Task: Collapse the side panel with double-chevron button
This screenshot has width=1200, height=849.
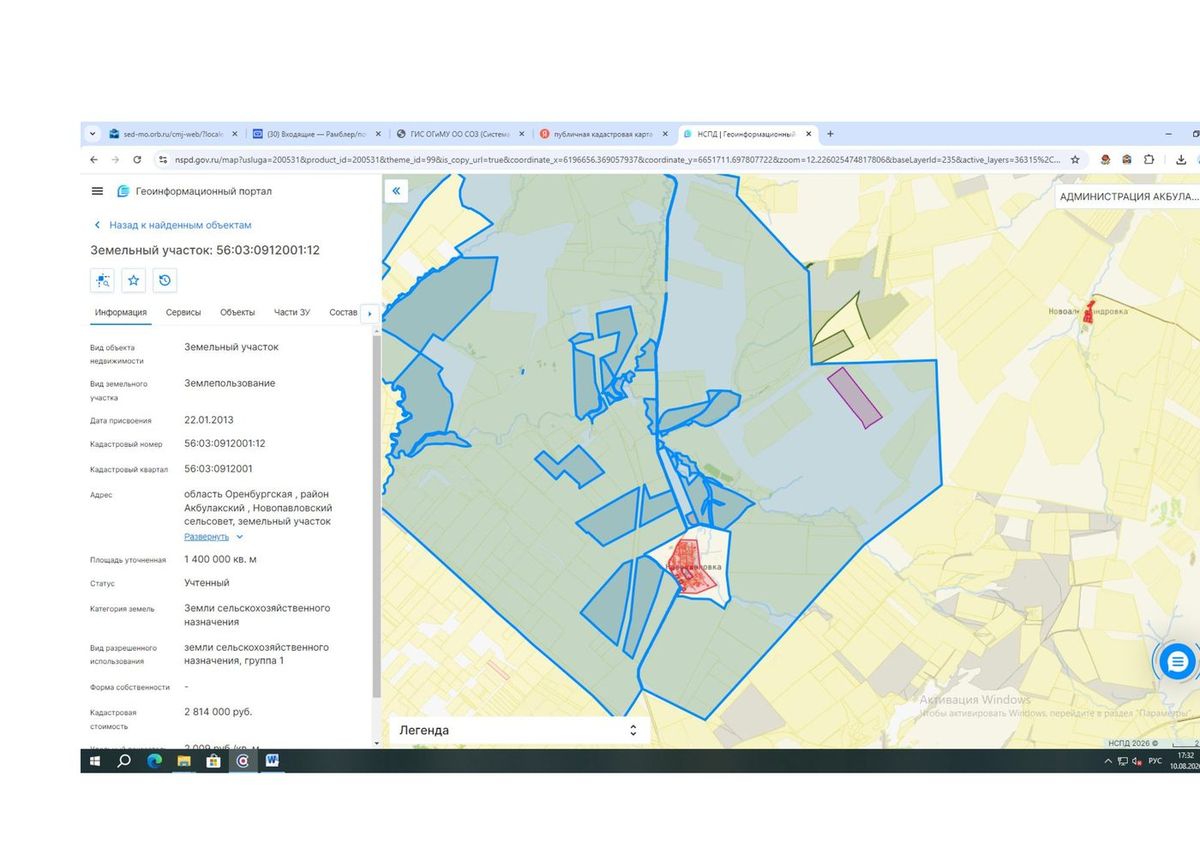Action: [x=397, y=190]
